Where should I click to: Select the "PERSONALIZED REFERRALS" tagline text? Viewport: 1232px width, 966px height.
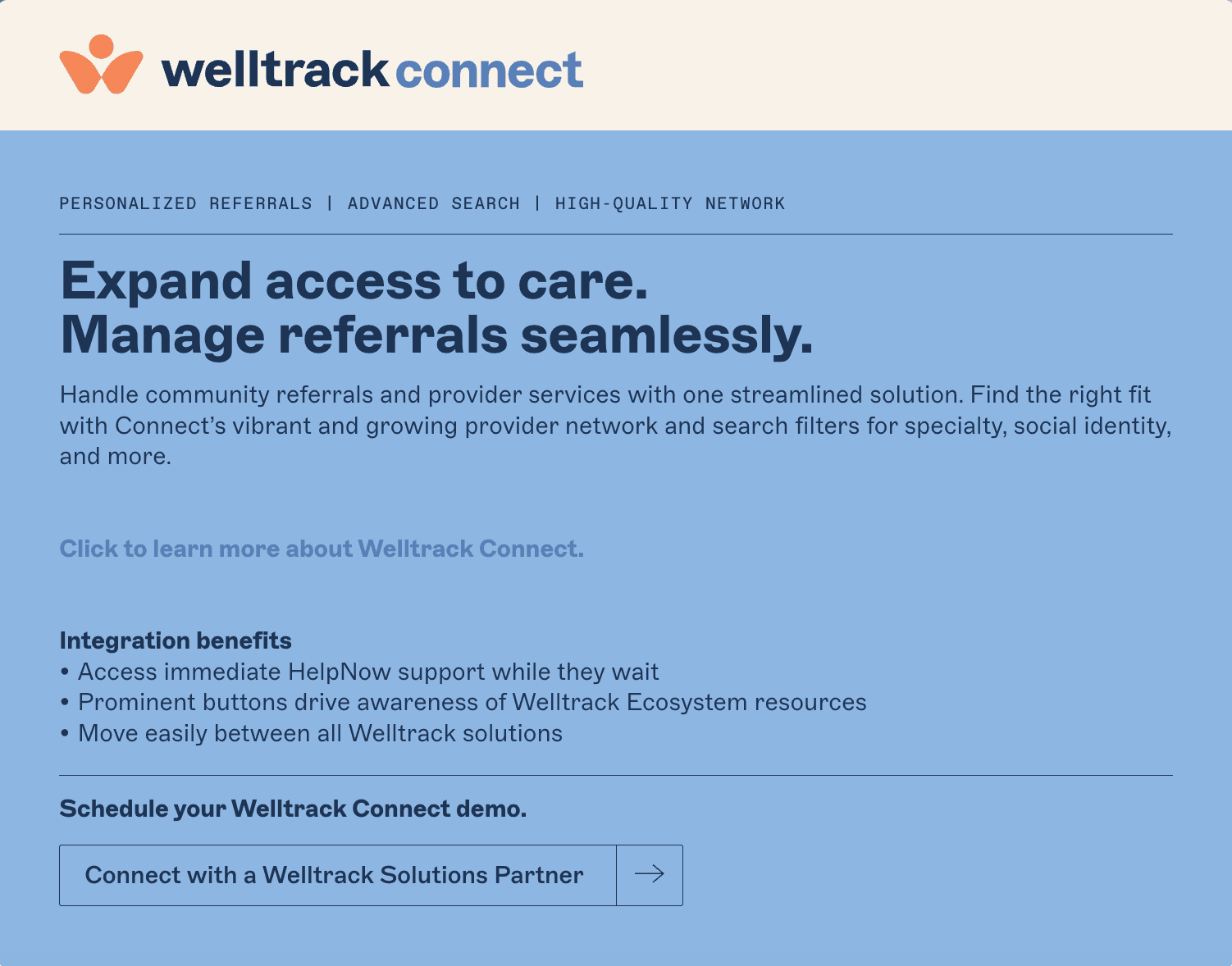[185, 203]
